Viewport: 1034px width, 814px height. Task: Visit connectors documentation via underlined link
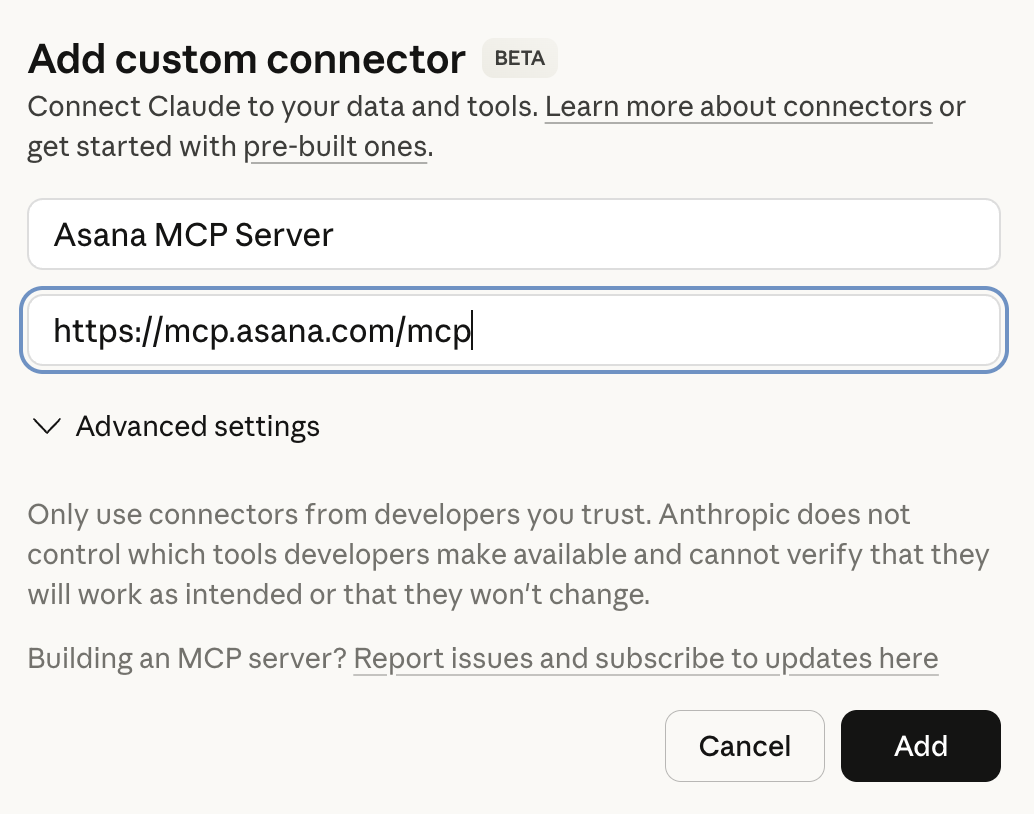tap(738, 106)
